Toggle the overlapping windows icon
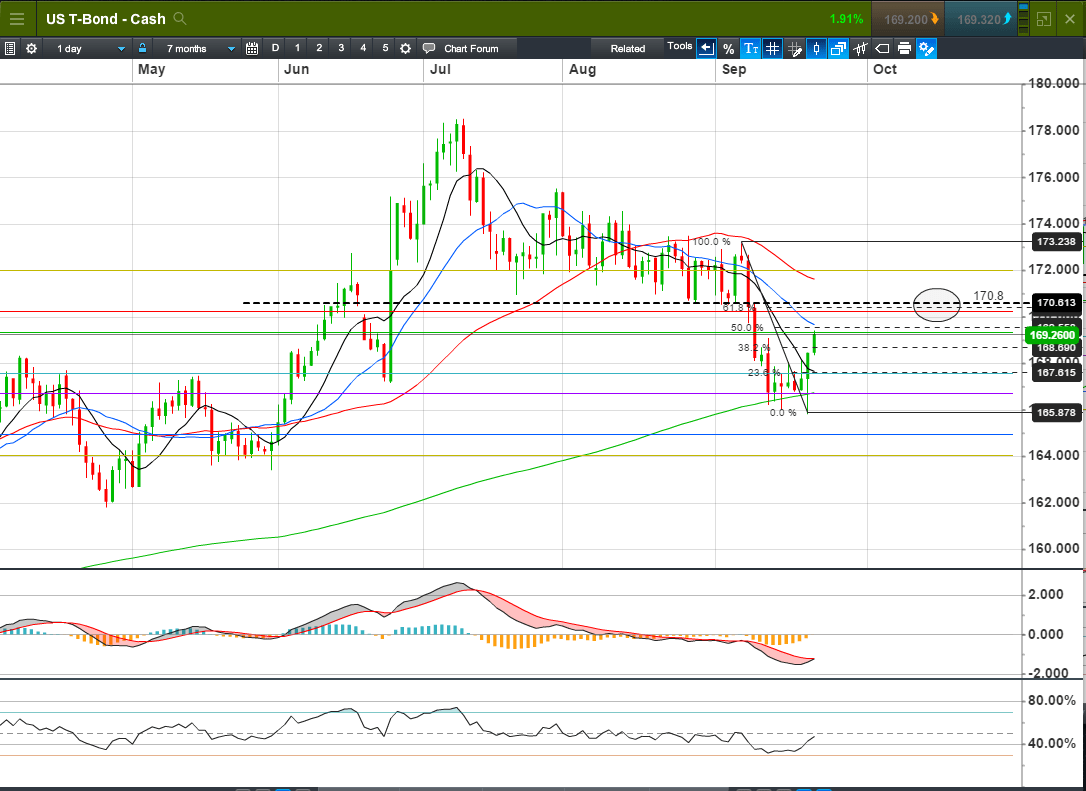Screen dimensions: 1086x791 point(838,48)
